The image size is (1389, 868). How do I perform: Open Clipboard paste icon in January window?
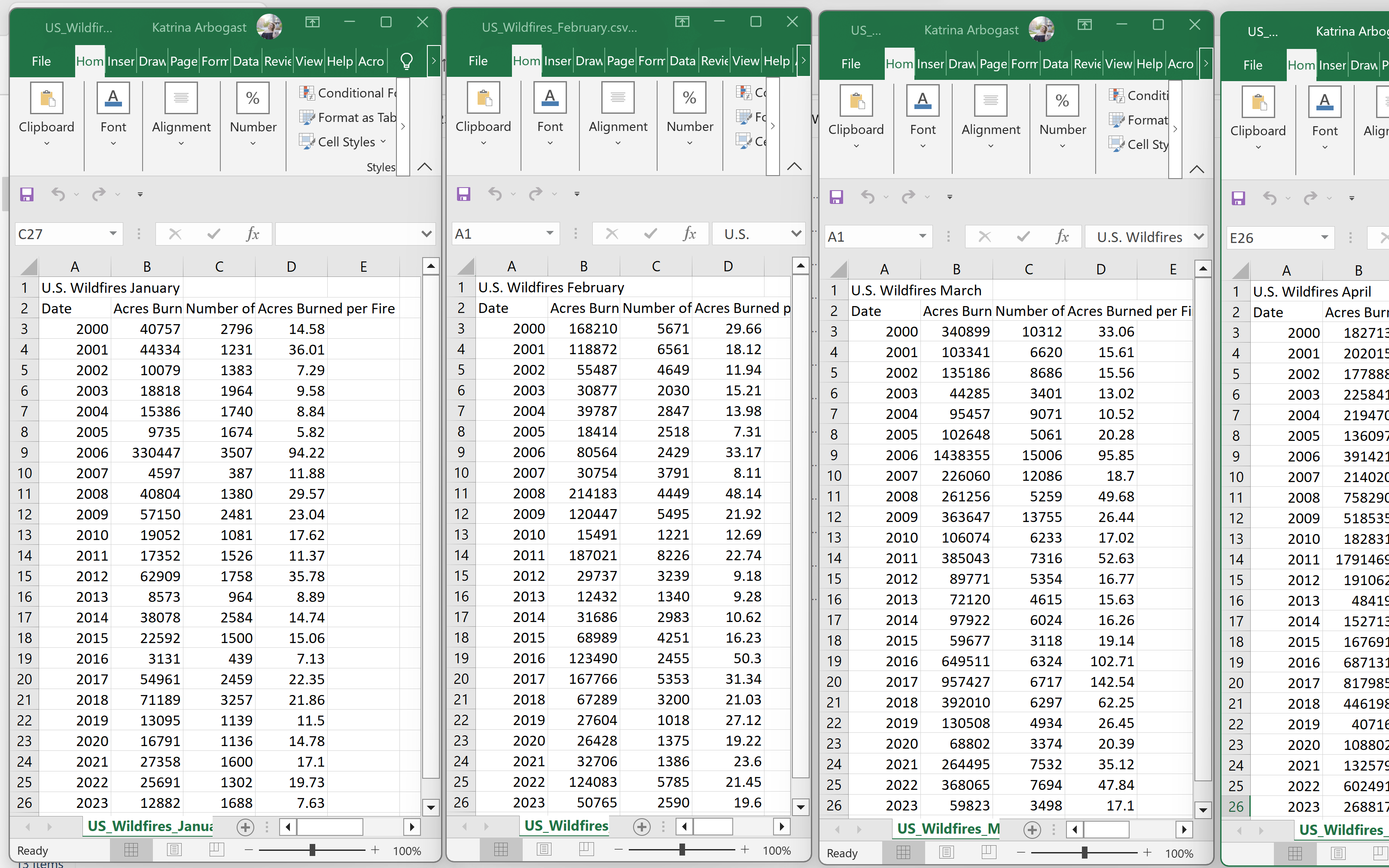coord(47,99)
